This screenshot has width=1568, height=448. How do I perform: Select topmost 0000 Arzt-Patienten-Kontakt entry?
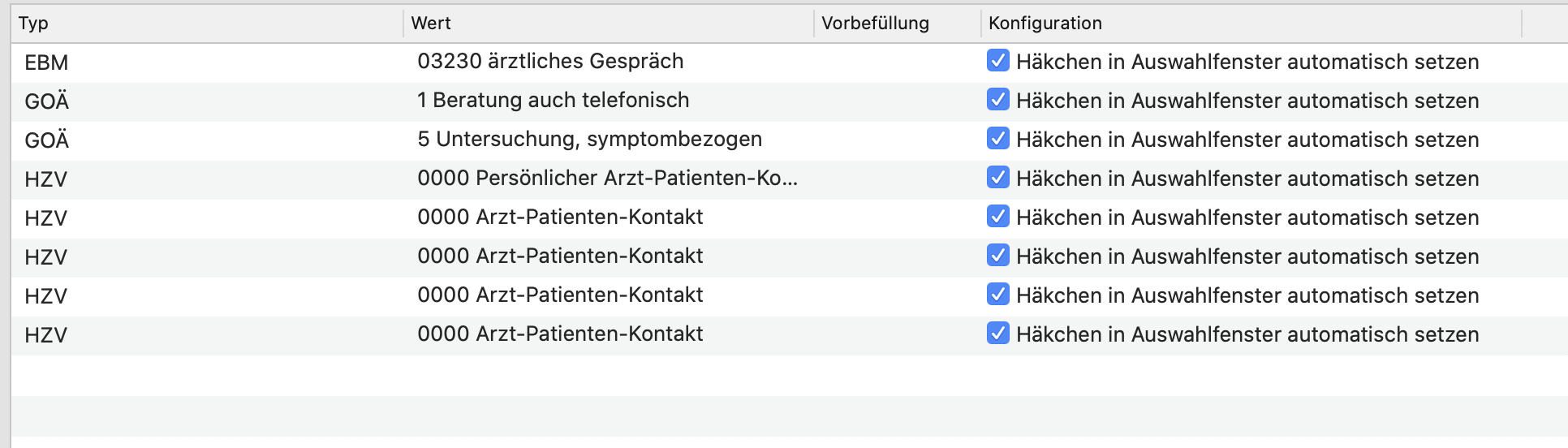[x=560, y=218]
